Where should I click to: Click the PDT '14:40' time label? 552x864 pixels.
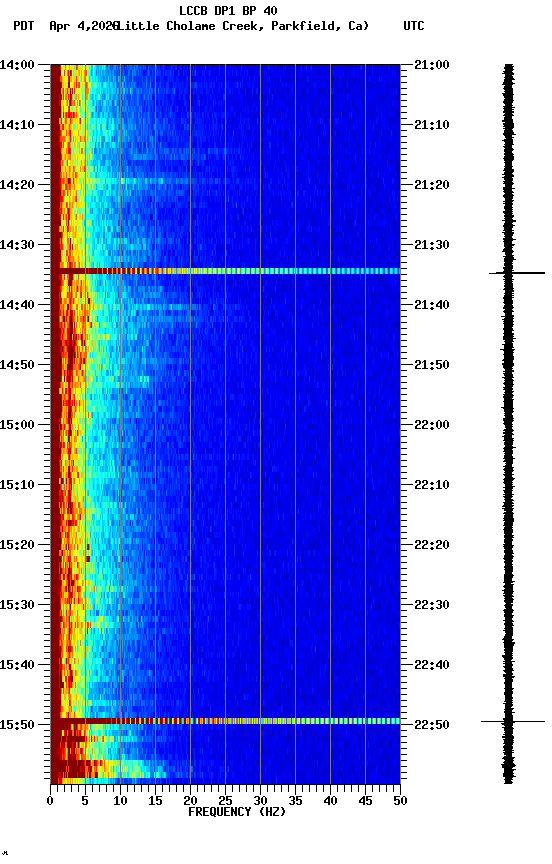(x=17, y=305)
